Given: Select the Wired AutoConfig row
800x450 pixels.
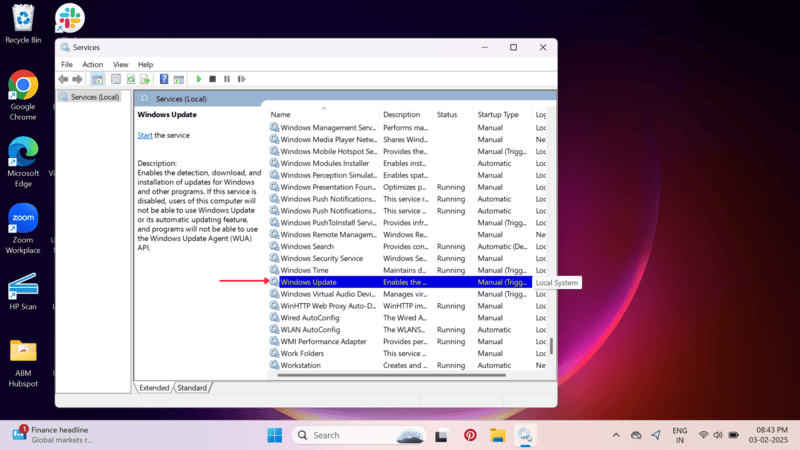Looking at the screenshot, I should point(407,318).
